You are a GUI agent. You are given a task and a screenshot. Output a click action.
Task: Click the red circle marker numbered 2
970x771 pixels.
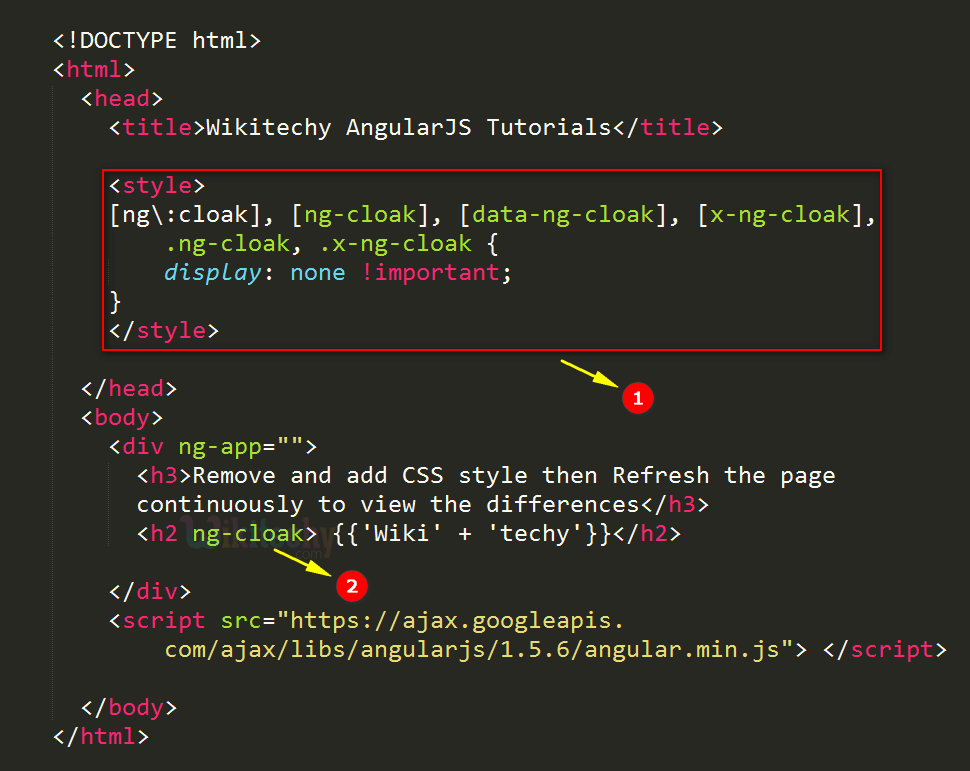point(350,587)
